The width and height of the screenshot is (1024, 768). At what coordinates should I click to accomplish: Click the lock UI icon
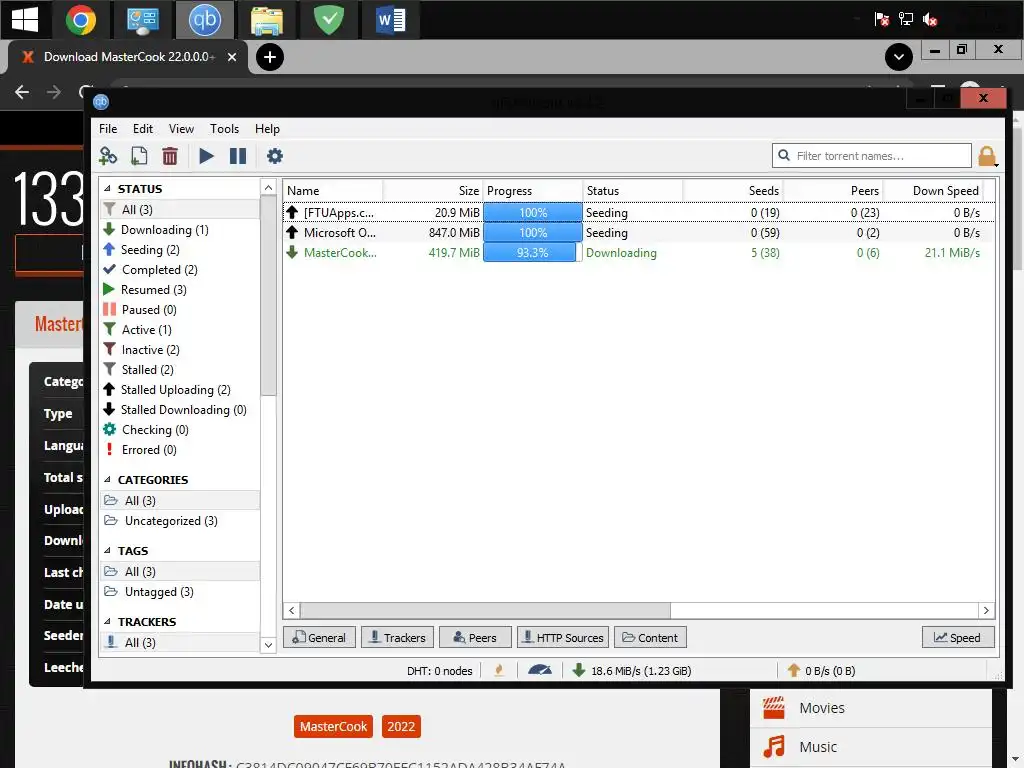tap(987, 156)
